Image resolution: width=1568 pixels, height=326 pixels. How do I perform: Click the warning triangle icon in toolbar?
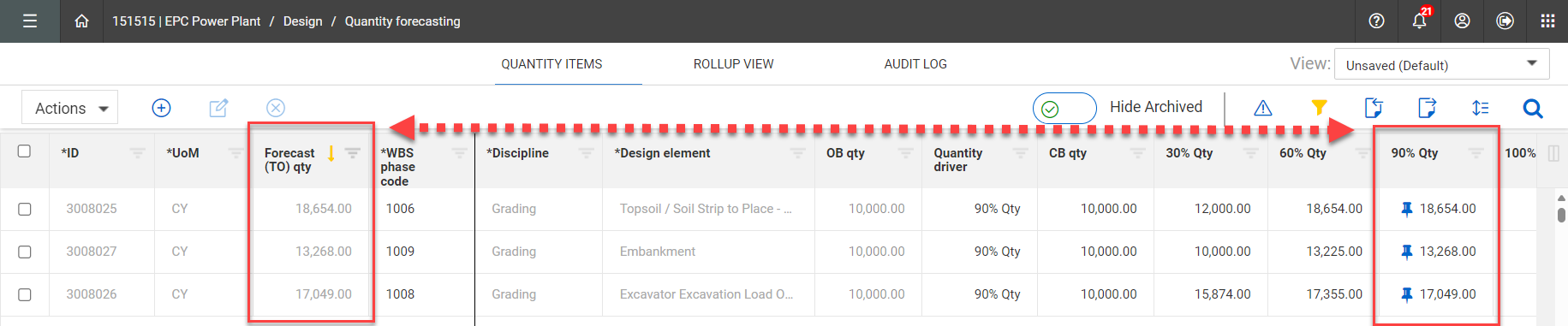(x=1262, y=108)
